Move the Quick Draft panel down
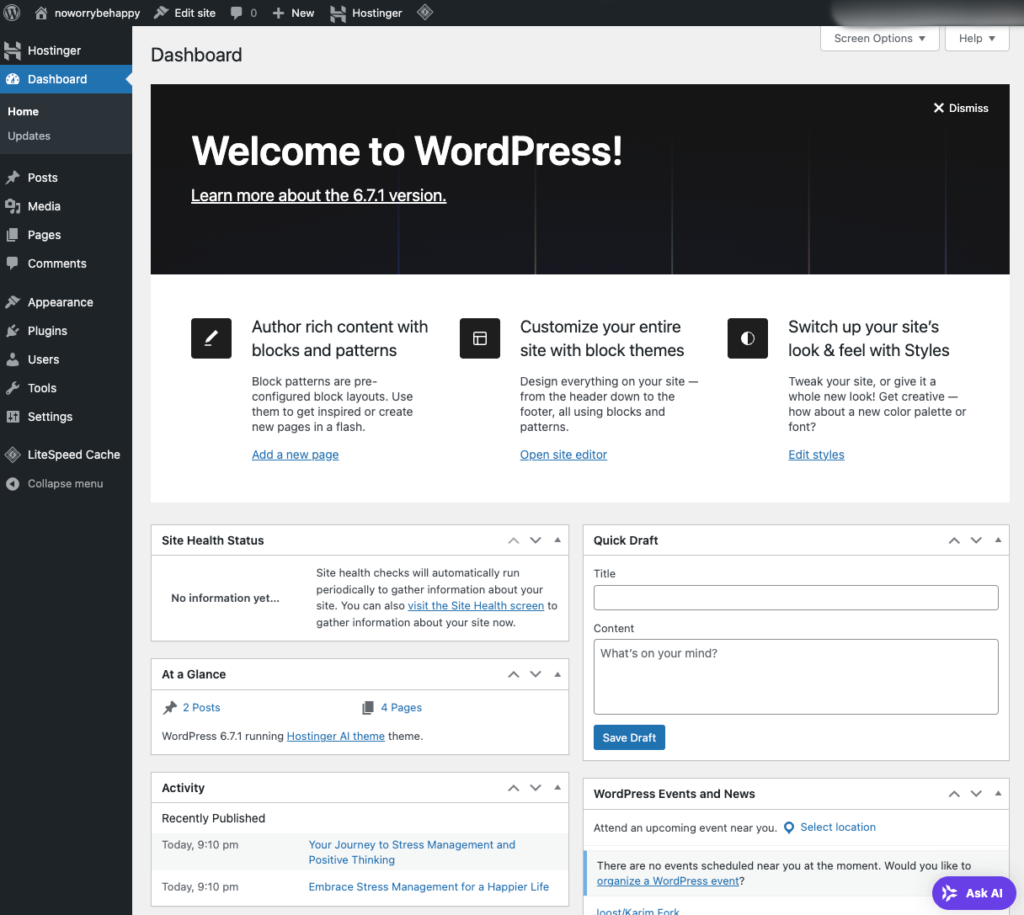The height and width of the screenshot is (915, 1024). tap(976, 540)
